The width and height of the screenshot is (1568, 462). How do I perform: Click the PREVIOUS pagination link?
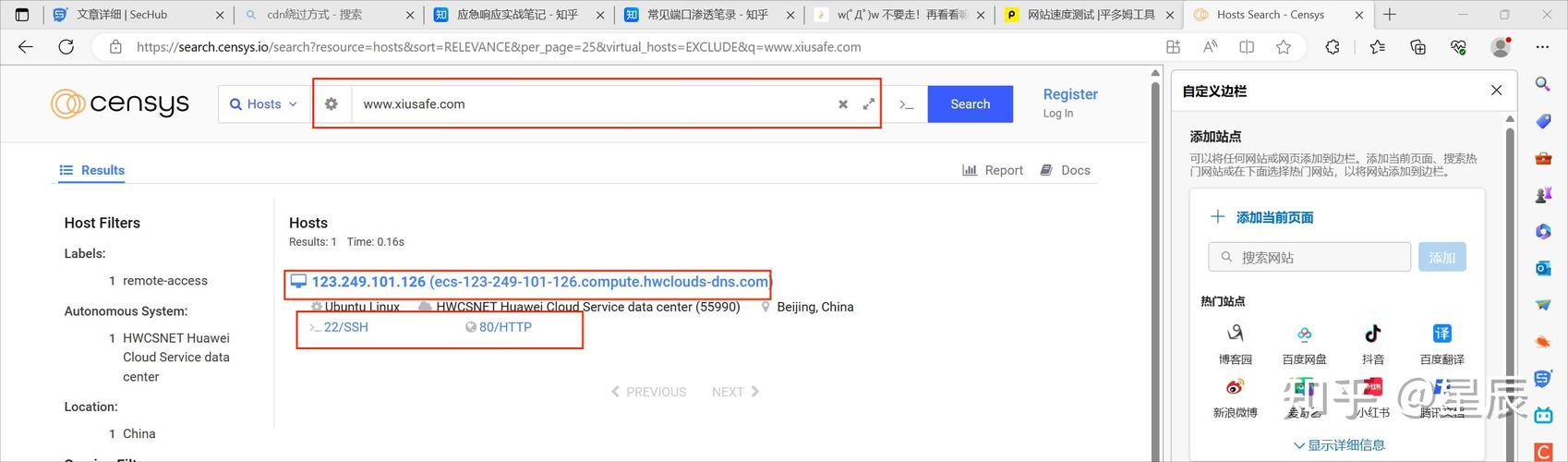click(648, 392)
